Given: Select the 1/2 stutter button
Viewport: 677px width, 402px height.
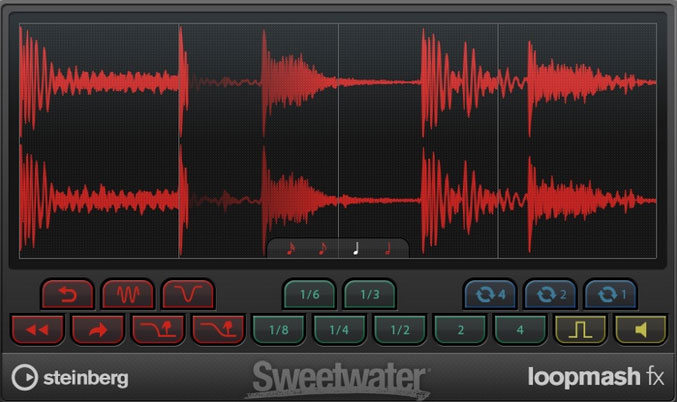Looking at the screenshot, I should tap(400, 330).
